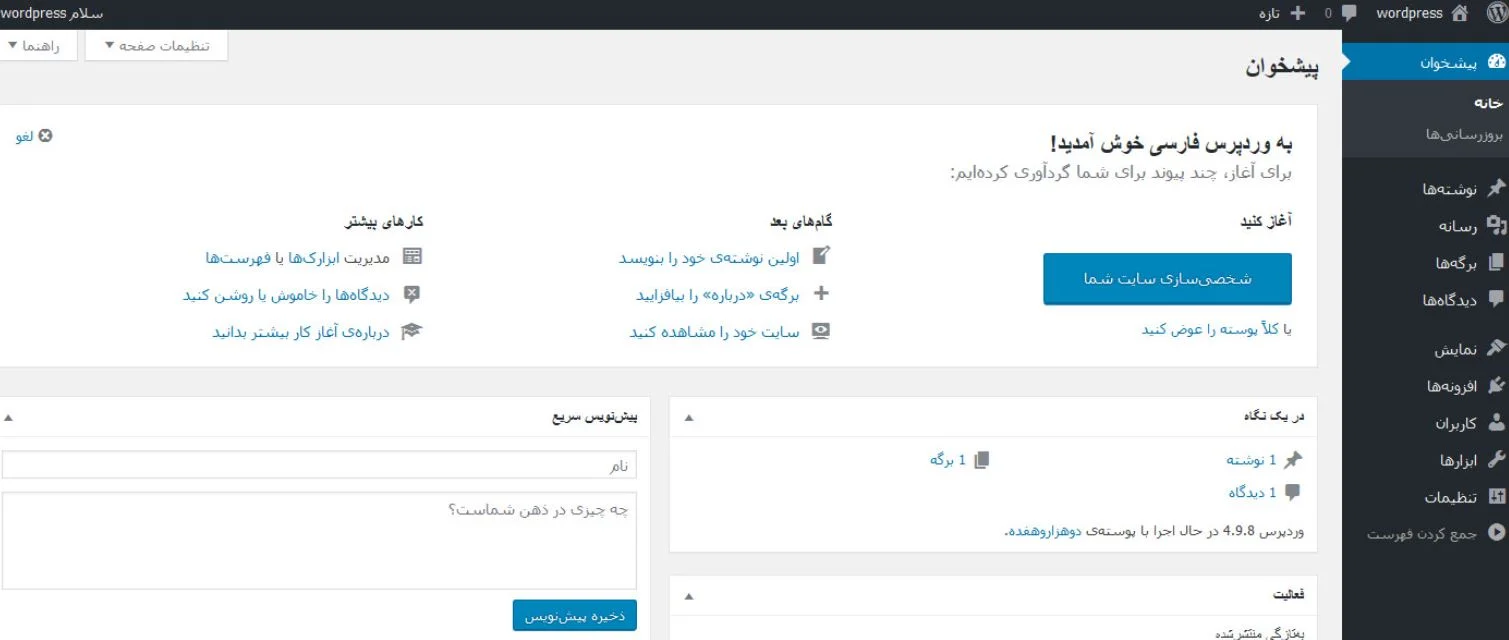Click the edit icon beside اولین نوشته‌ی خود را بنویسید
Viewport: 1509px width, 640px height.
(821, 256)
